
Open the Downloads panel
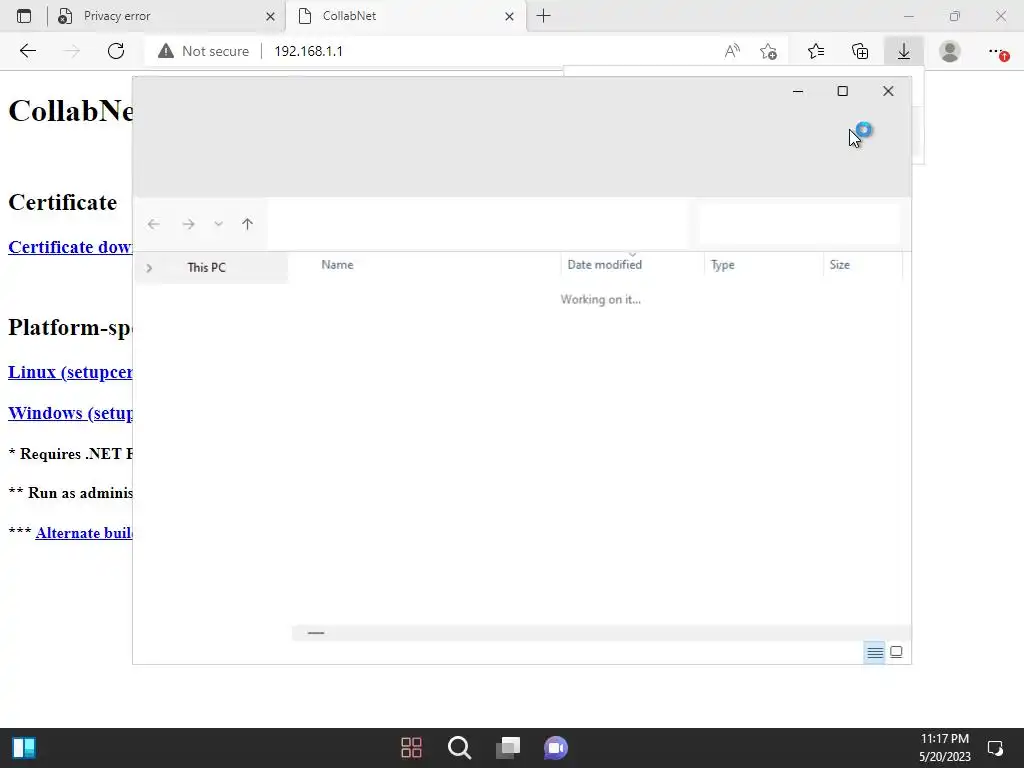tap(904, 51)
